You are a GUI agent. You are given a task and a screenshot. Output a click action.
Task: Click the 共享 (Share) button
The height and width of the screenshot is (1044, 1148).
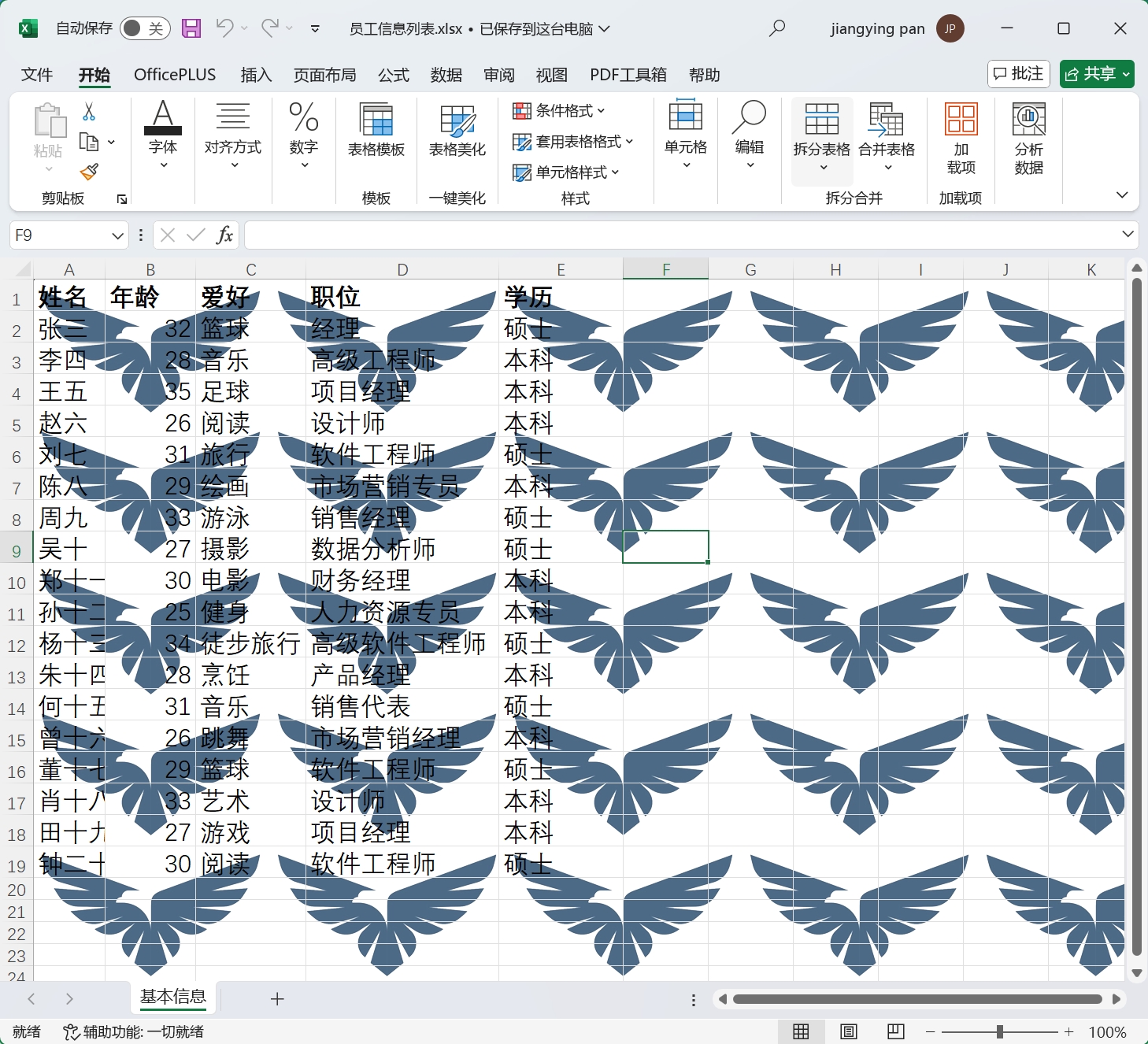click(1096, 73)
